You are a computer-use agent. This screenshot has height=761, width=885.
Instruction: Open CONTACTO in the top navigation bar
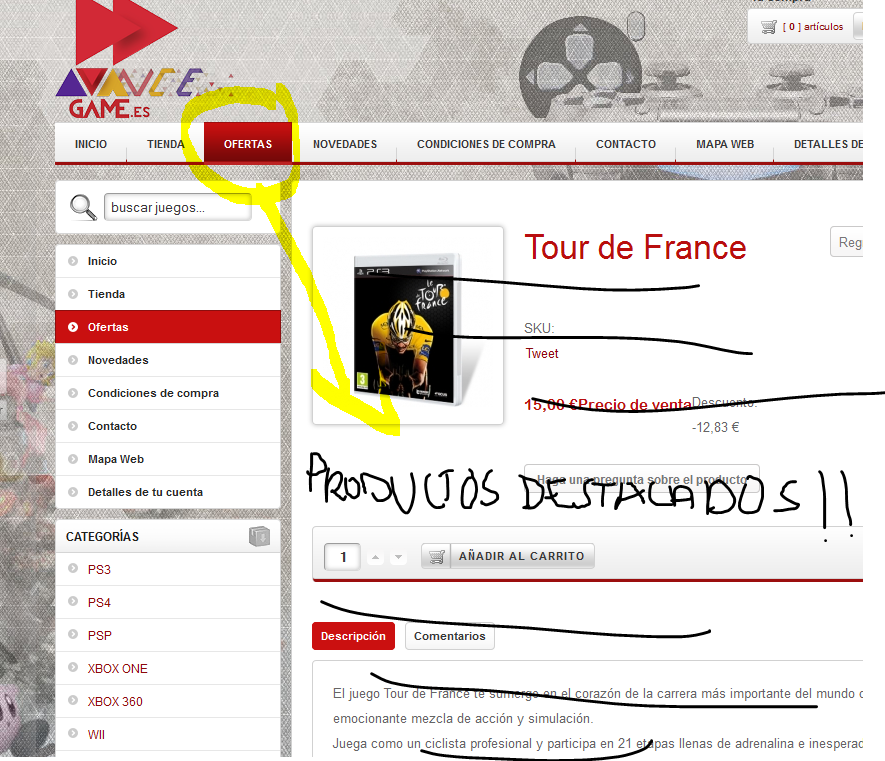[x=626, y=144]
